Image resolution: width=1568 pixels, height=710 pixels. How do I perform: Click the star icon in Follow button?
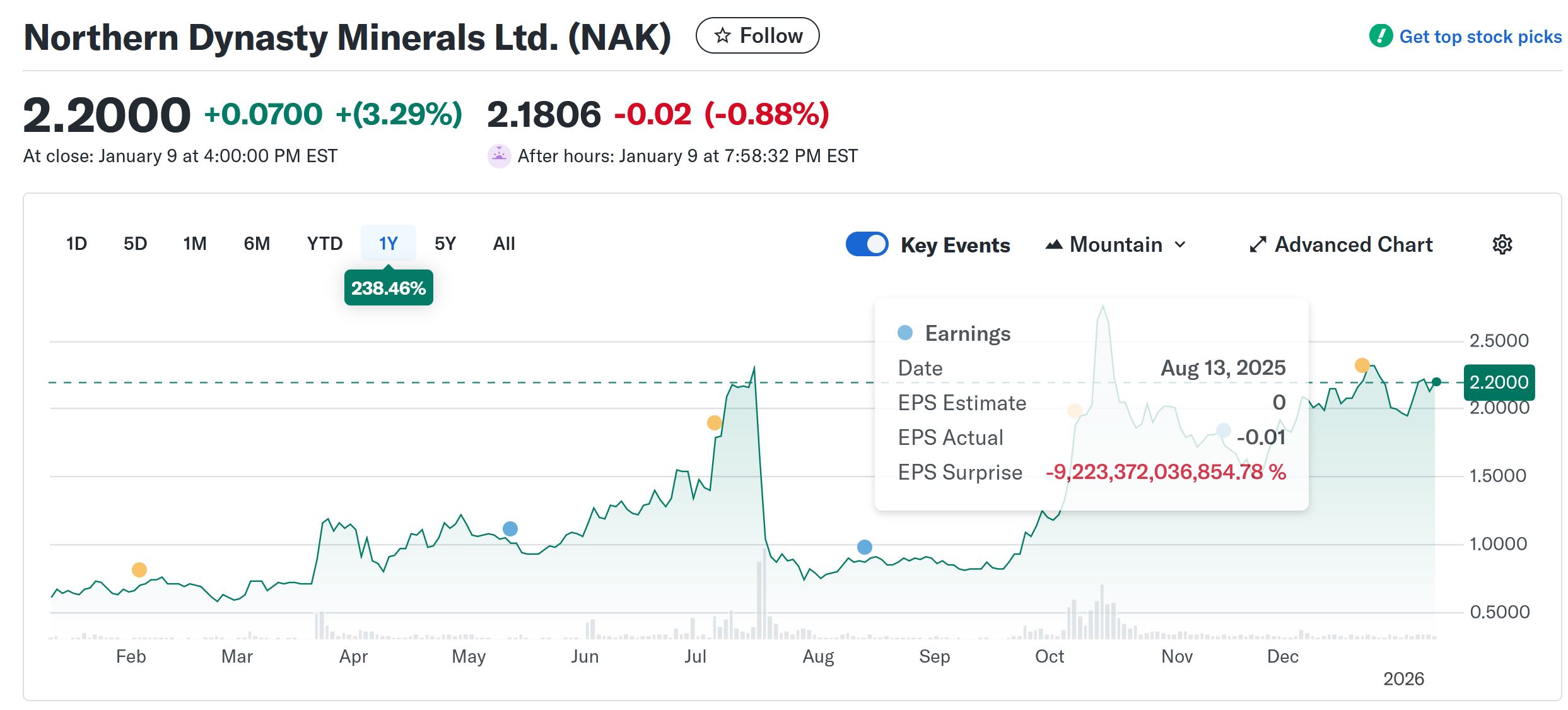[x=722, y=35]
